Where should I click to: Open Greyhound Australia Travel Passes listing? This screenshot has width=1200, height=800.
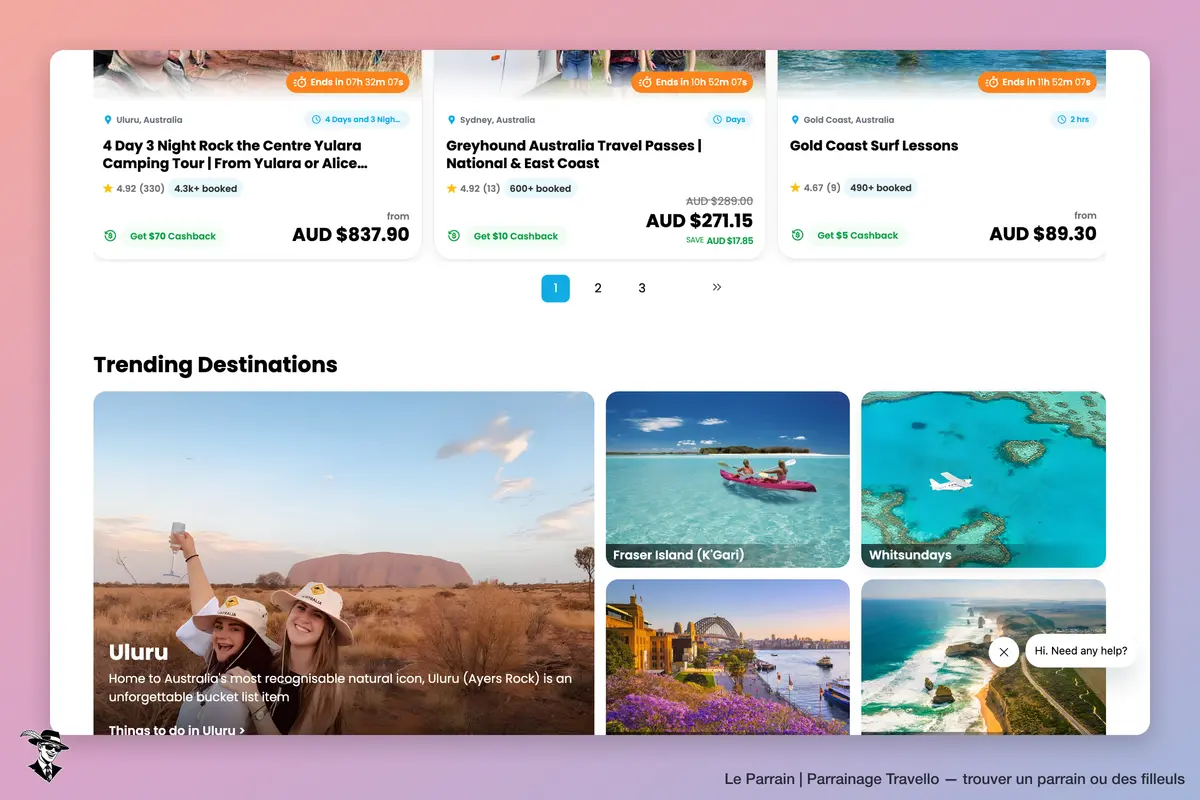(574, 154)
